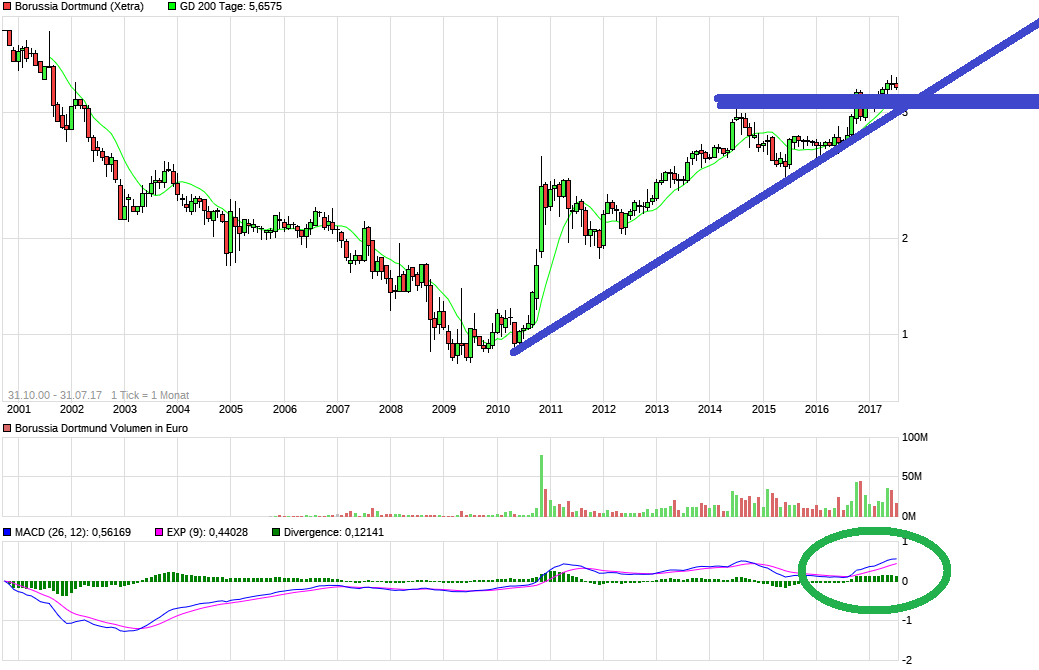Viewport: 1039px width, 670px height.
Task: Click the green GD 200 Tage legend swatch
Action: (x=172, y=7)
